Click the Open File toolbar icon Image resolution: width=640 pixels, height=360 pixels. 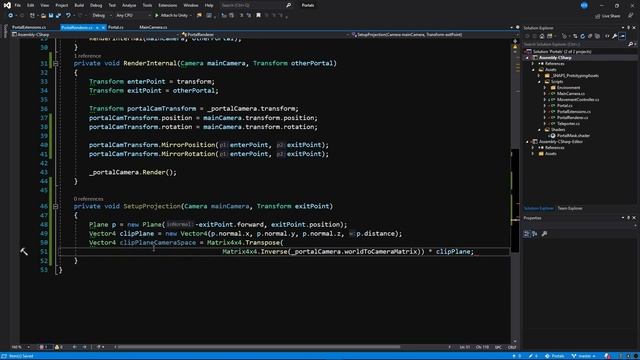[x=43, y=16]
